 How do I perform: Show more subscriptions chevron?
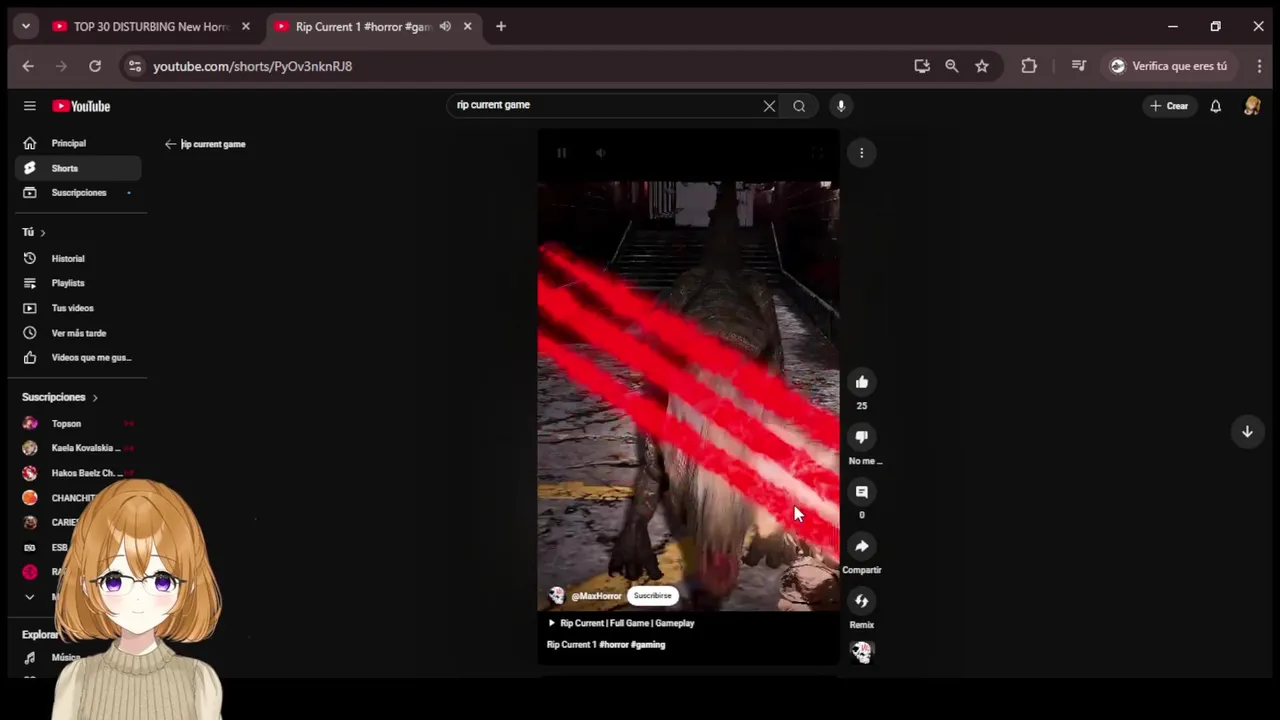pos(30,597)
